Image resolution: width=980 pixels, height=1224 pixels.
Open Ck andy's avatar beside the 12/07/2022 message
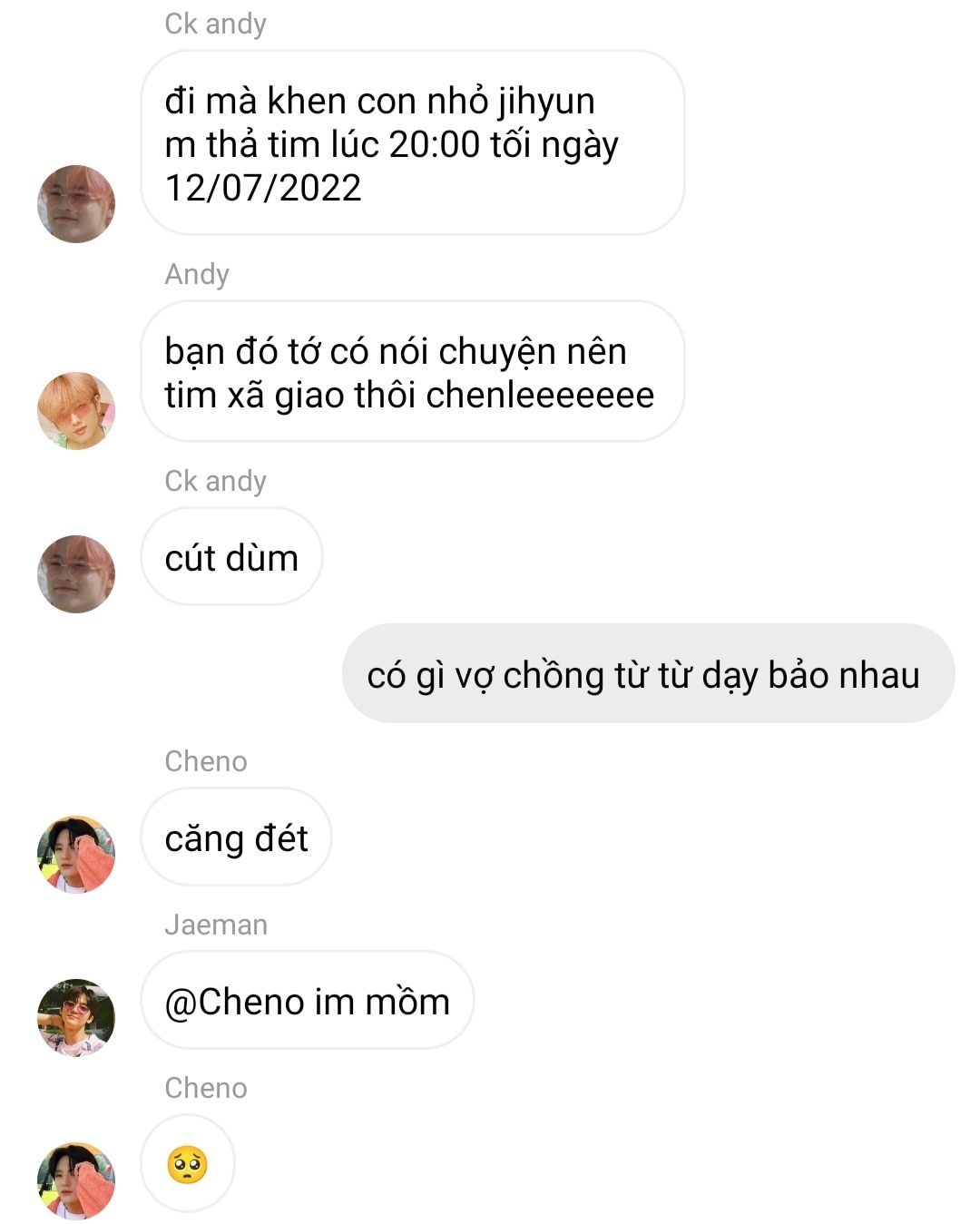(76, 204)
